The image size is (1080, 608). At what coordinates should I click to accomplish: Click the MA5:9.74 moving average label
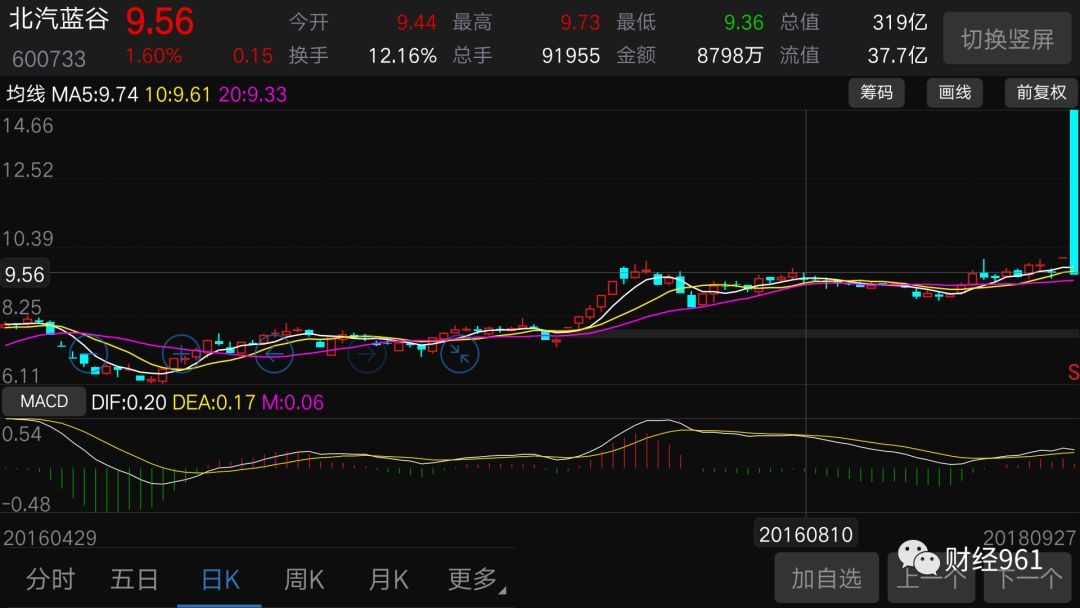pyautogui.click(x=95, y=94)
